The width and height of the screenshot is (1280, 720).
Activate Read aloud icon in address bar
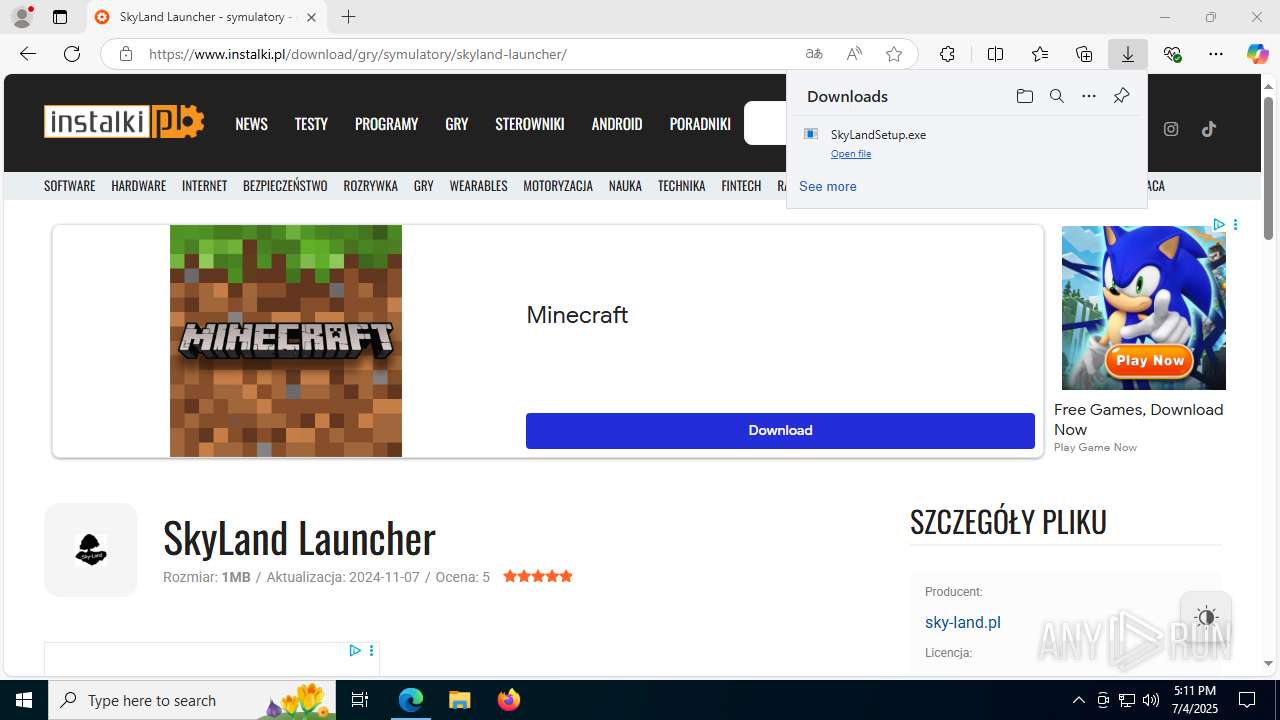(x=854, y=54)
